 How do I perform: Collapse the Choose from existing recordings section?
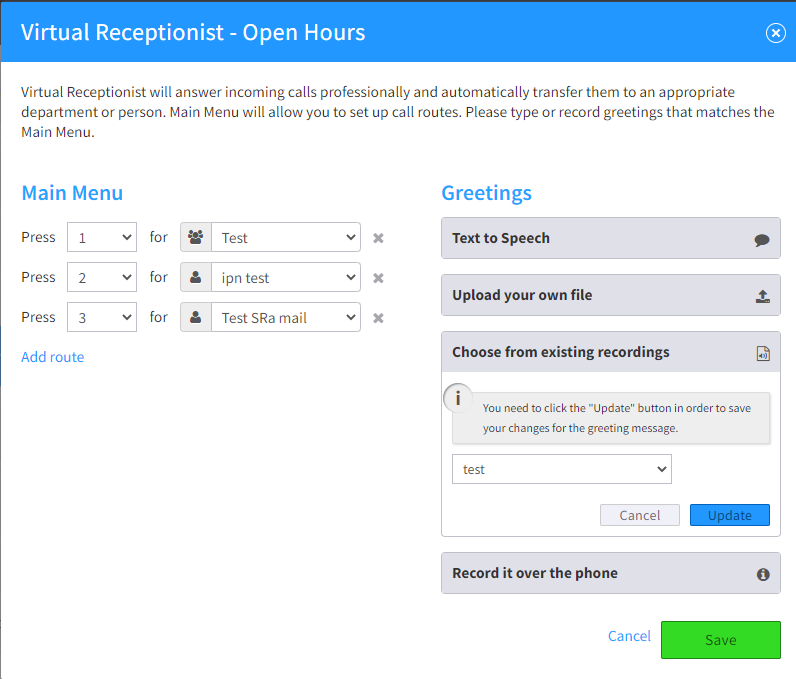point(611,352)
